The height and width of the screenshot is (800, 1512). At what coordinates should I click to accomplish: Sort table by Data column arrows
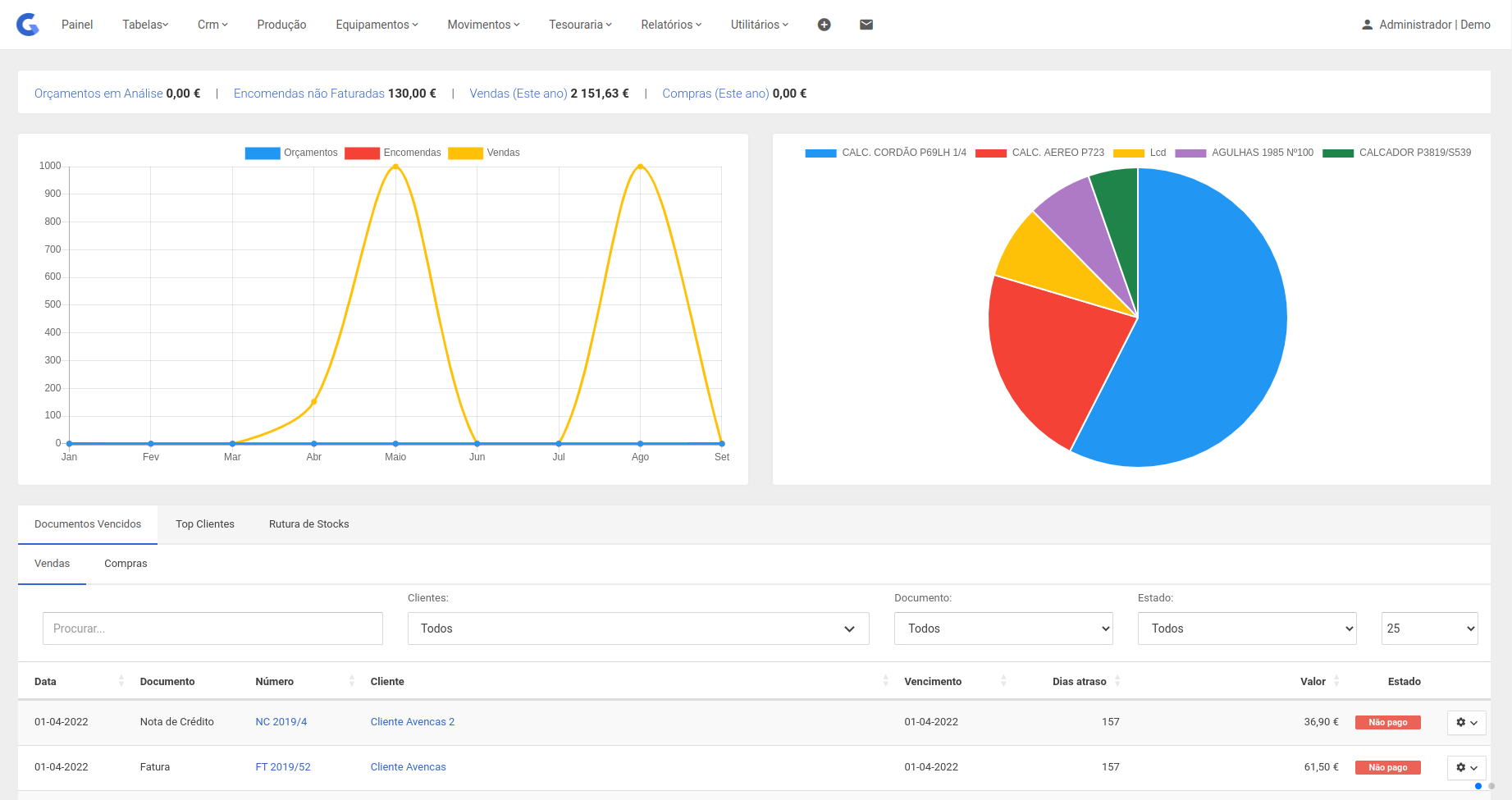click(121, 681)
